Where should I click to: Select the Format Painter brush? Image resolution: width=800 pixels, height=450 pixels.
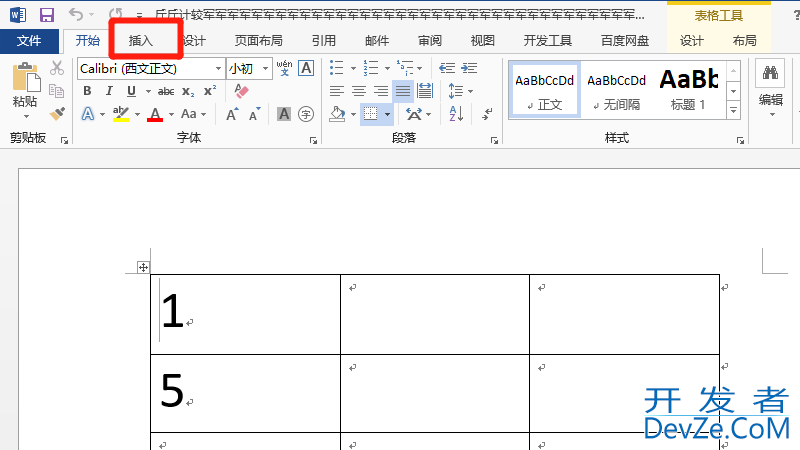click(57, 113)
